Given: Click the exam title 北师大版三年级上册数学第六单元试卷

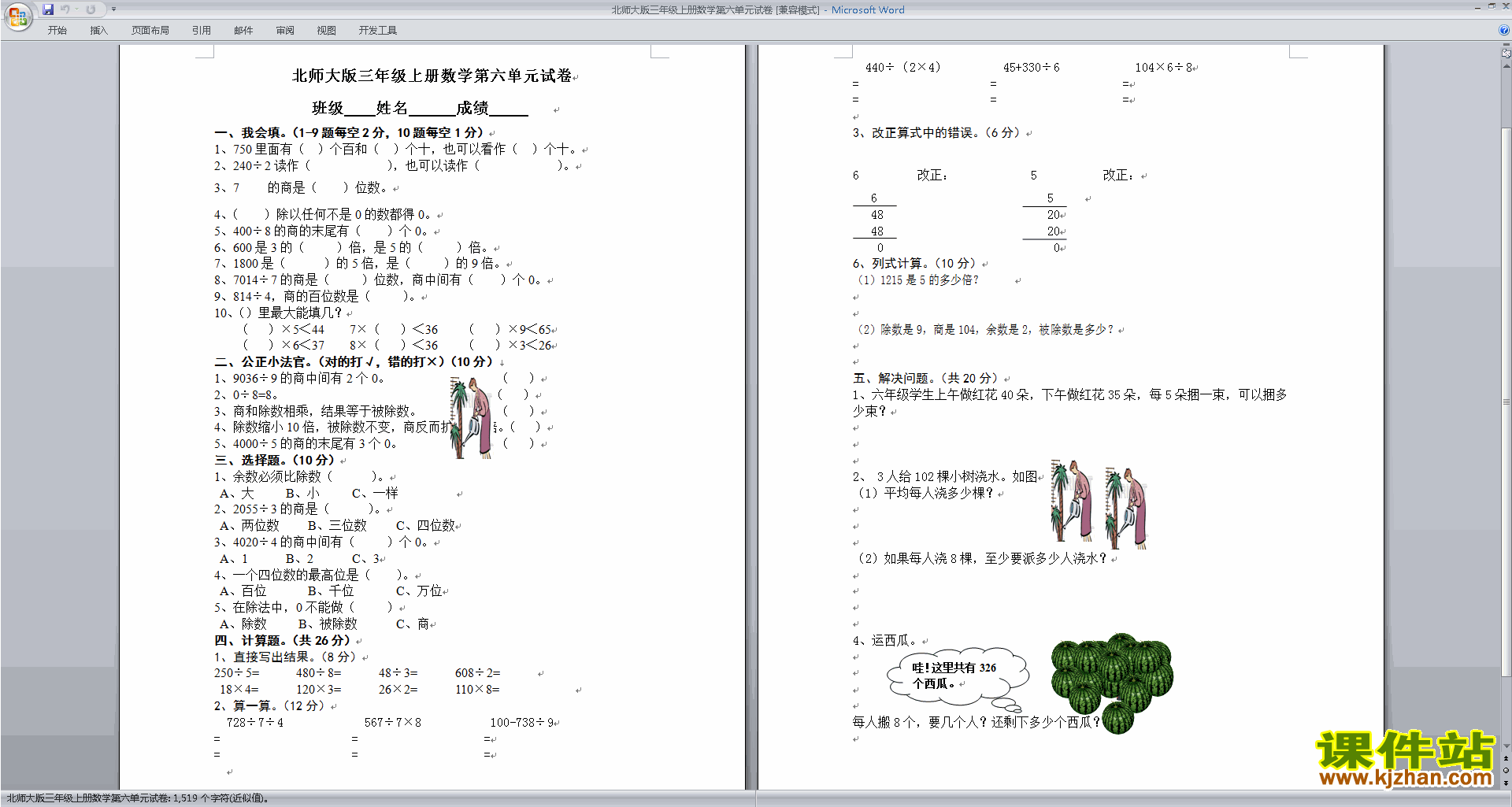Looking at the screenshot, I should 432,76.
